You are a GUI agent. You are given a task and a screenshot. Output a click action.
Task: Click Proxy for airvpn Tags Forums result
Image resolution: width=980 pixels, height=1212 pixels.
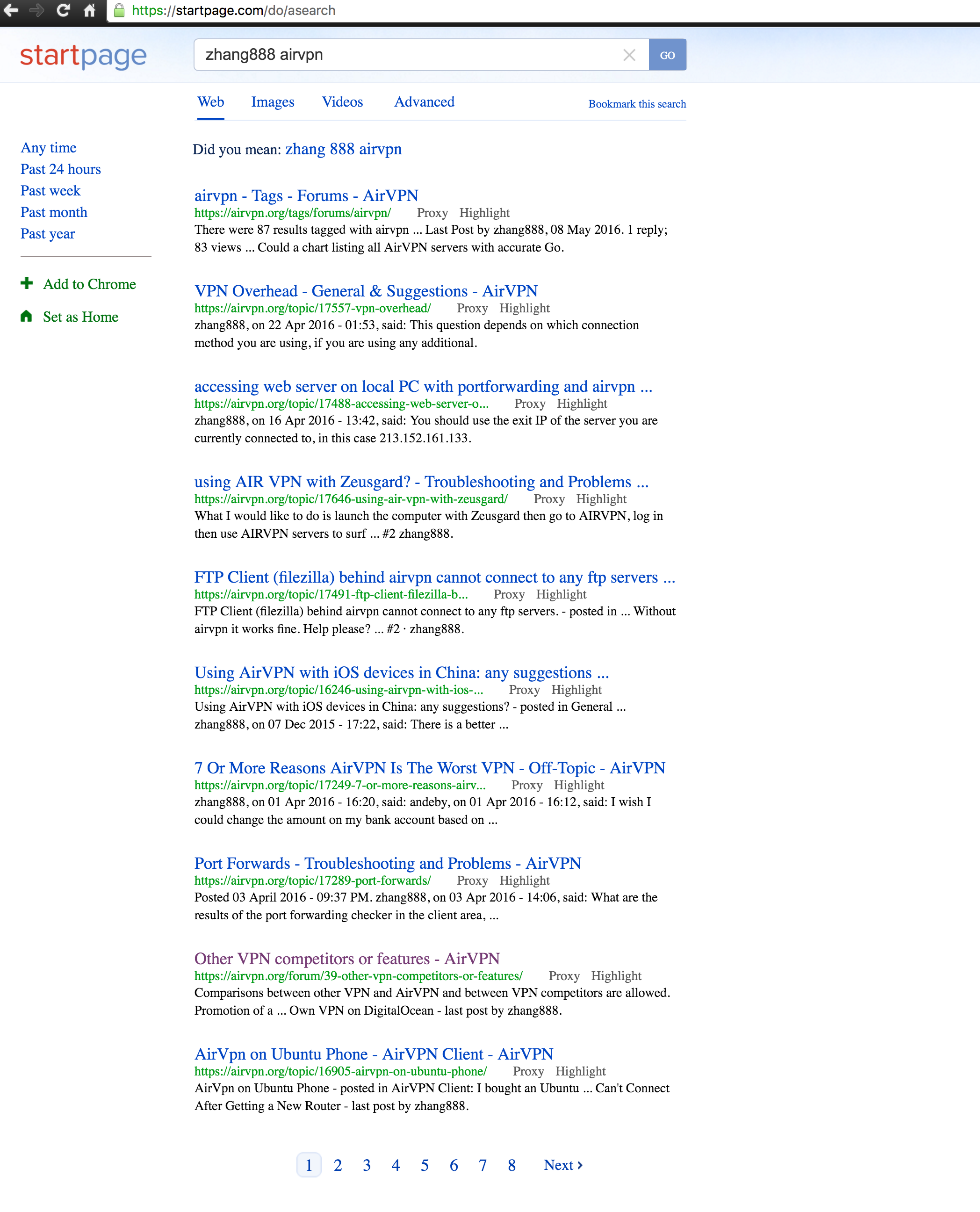point(432,213)
